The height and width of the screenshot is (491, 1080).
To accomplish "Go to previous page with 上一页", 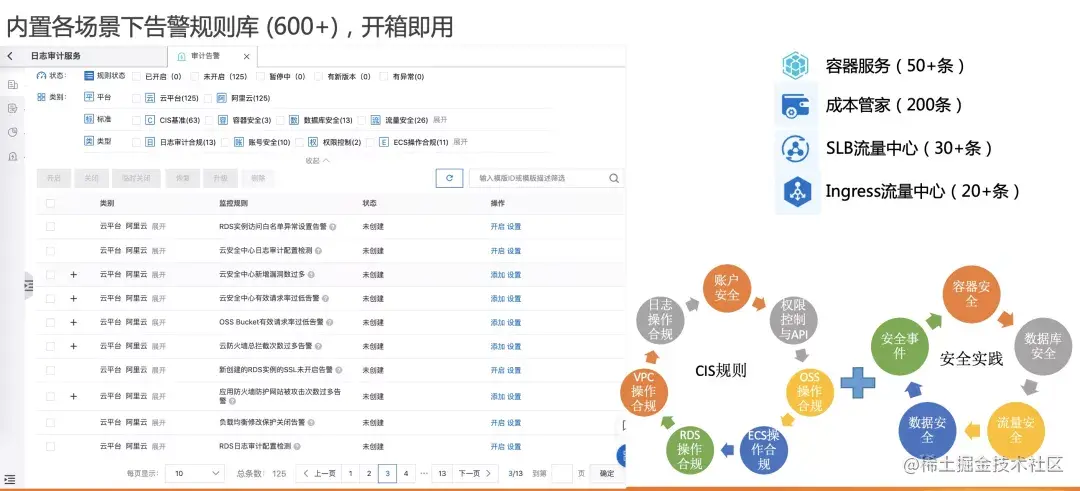I will pyautogui.click(x=319, y=473).
